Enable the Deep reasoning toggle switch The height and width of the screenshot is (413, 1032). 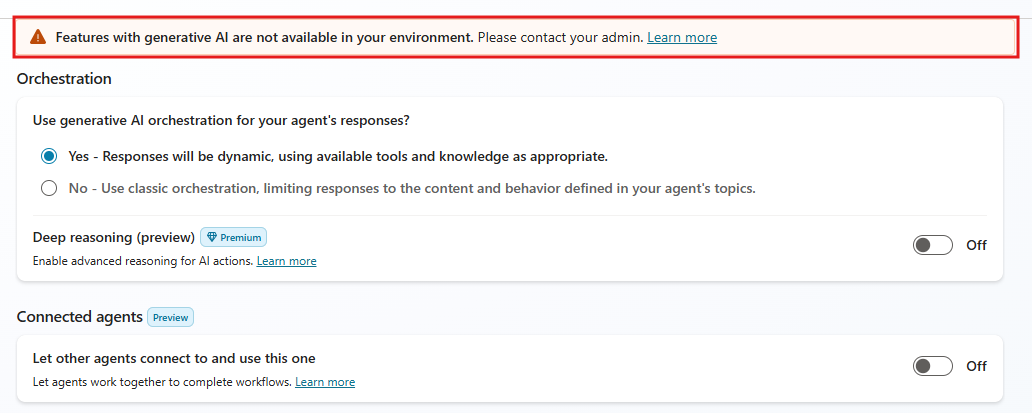(932, 245)
